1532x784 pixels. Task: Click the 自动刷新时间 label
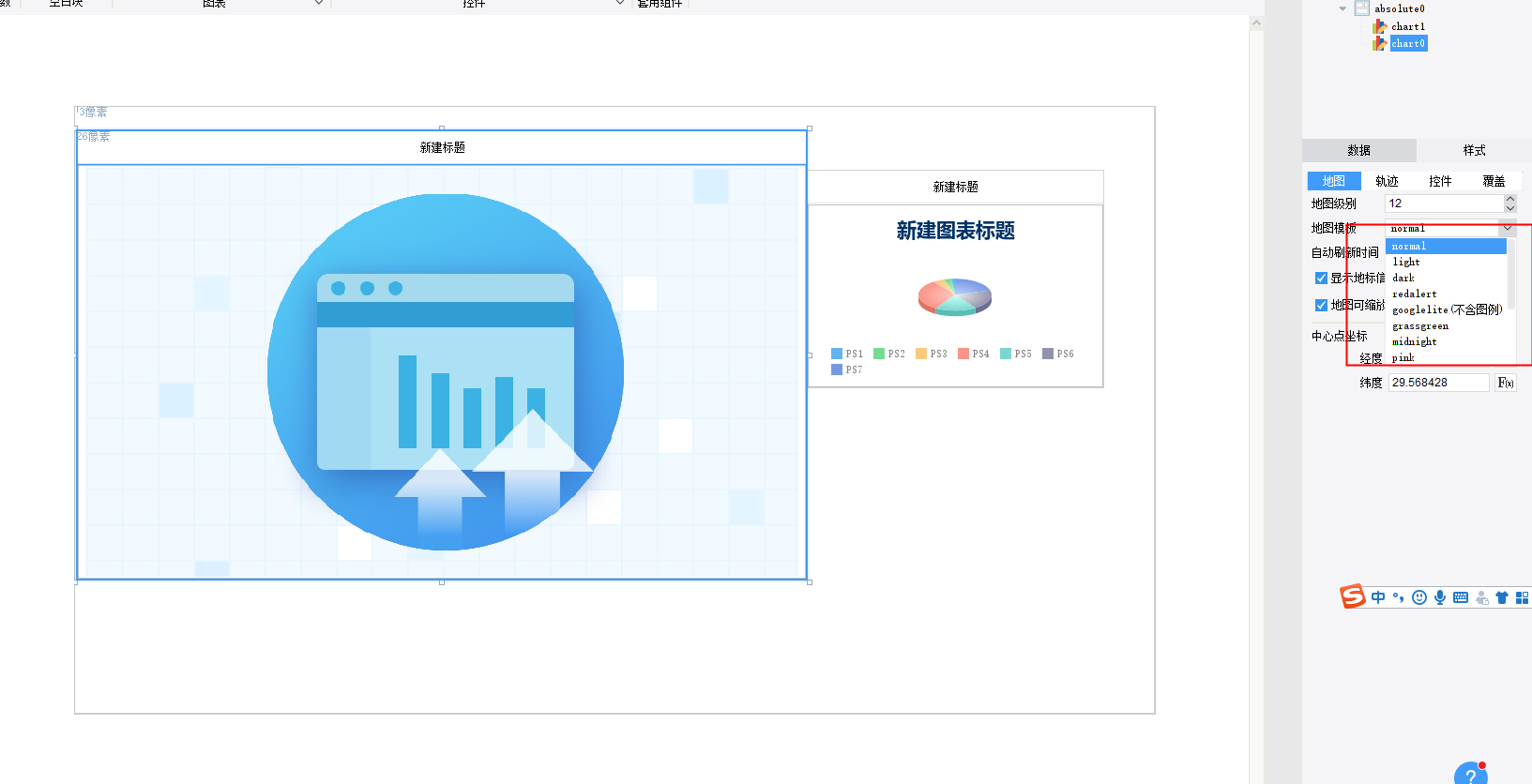click(1344, 252)
